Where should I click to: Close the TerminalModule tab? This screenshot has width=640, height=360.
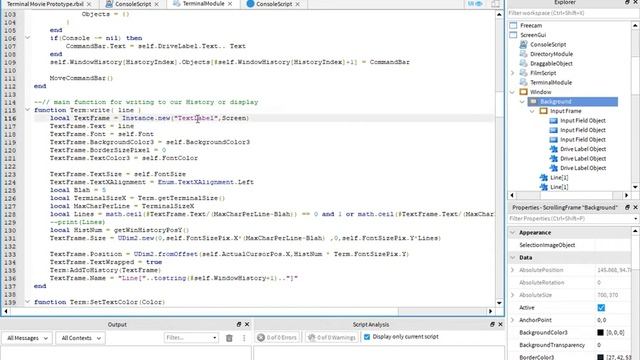pos(230,4)
